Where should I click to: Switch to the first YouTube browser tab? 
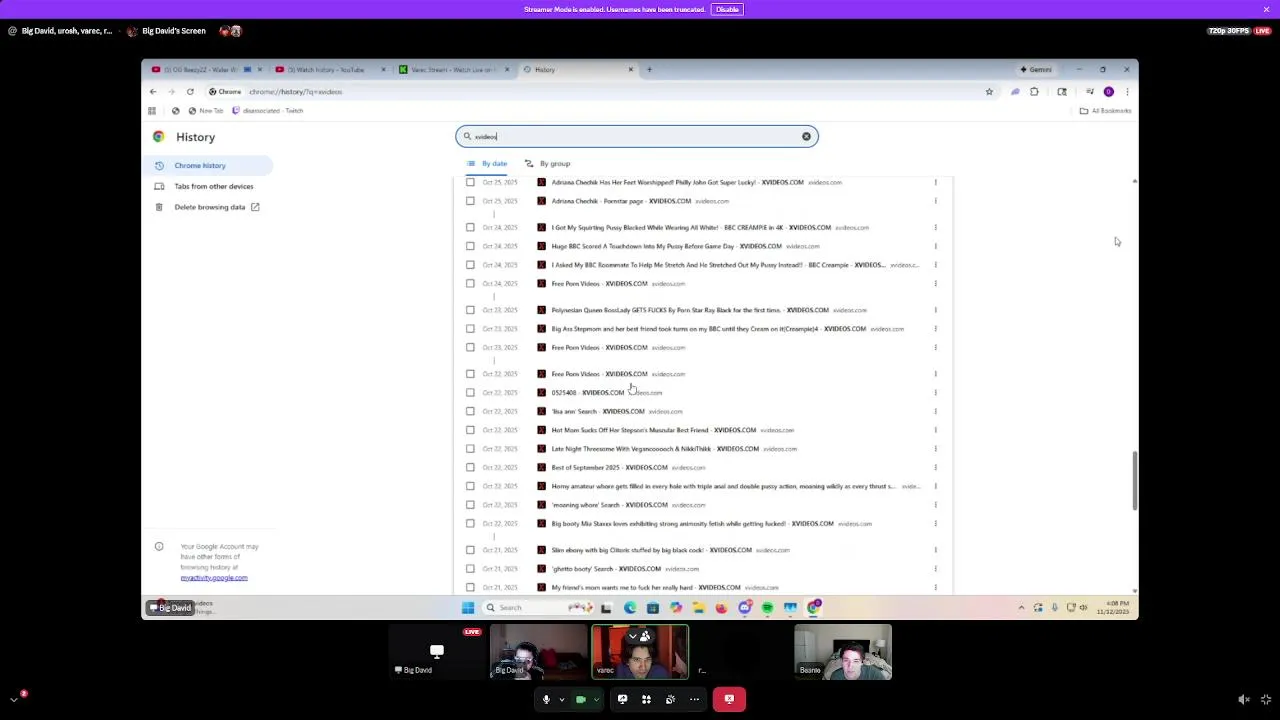(x=207, y=70)
